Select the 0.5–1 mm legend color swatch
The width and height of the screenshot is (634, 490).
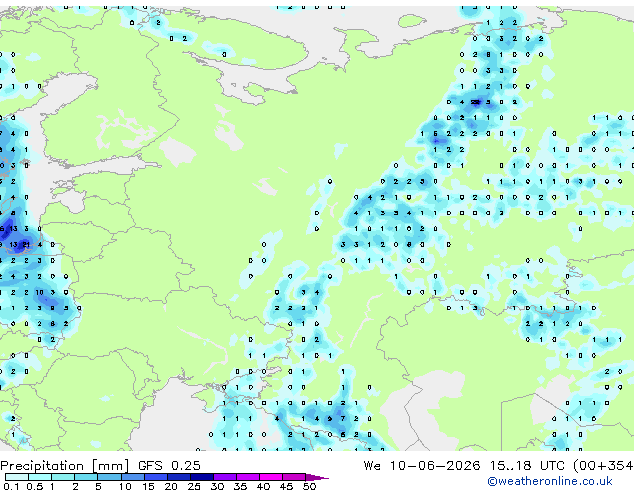pos(40,477)
